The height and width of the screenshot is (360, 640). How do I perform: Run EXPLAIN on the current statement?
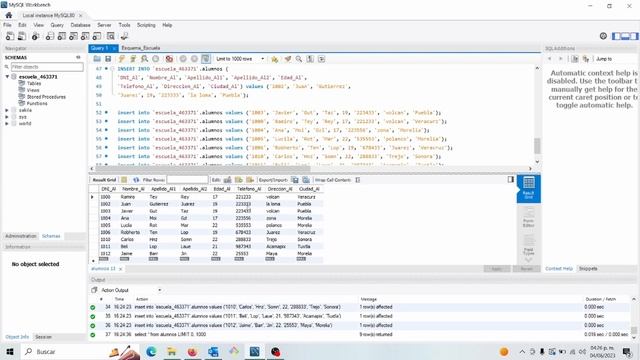(144, 59)
